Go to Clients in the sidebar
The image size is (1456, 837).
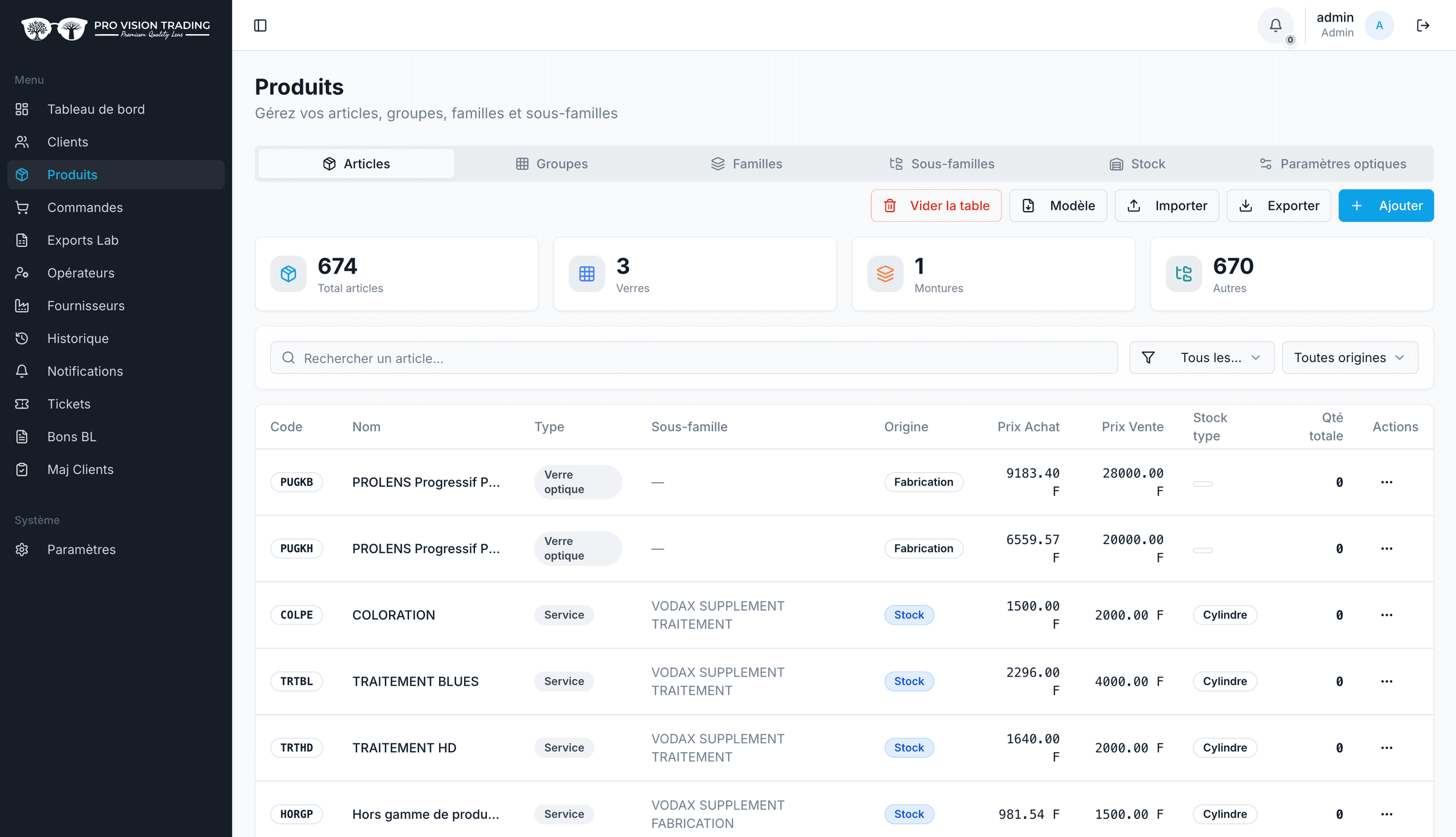(x=115, y=142)
